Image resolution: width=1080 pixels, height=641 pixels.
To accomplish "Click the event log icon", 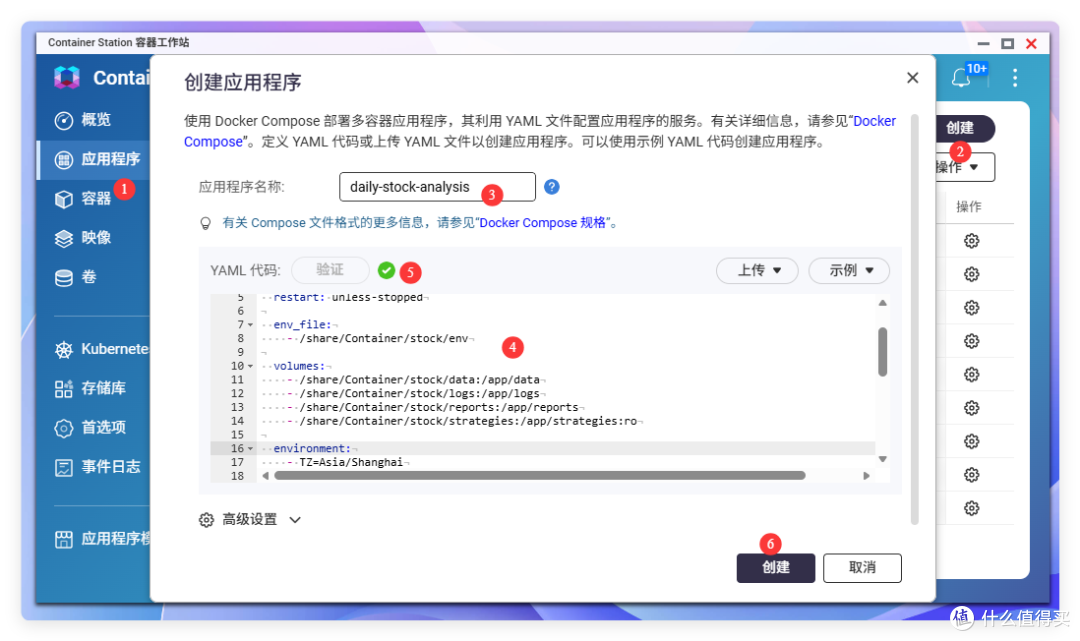I will click(x=63, y=468).
